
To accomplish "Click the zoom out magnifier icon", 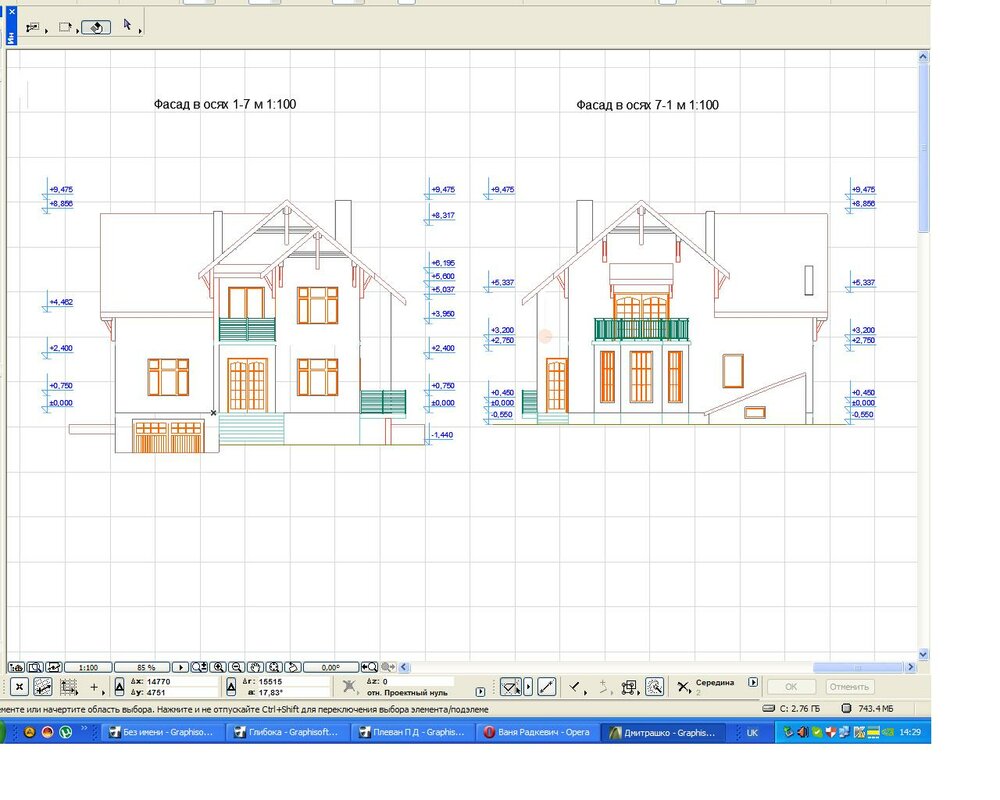I will [x=237, y=667].
